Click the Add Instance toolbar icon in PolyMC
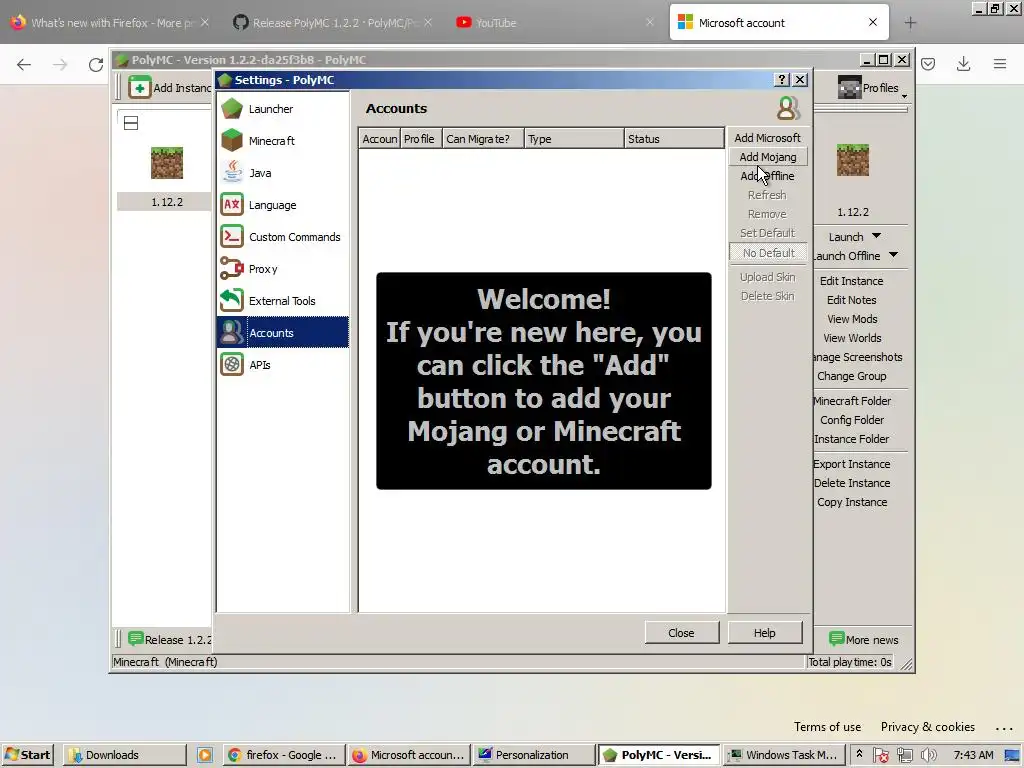This screenshot has width=1024, height=768. click(x=139, y=88)
